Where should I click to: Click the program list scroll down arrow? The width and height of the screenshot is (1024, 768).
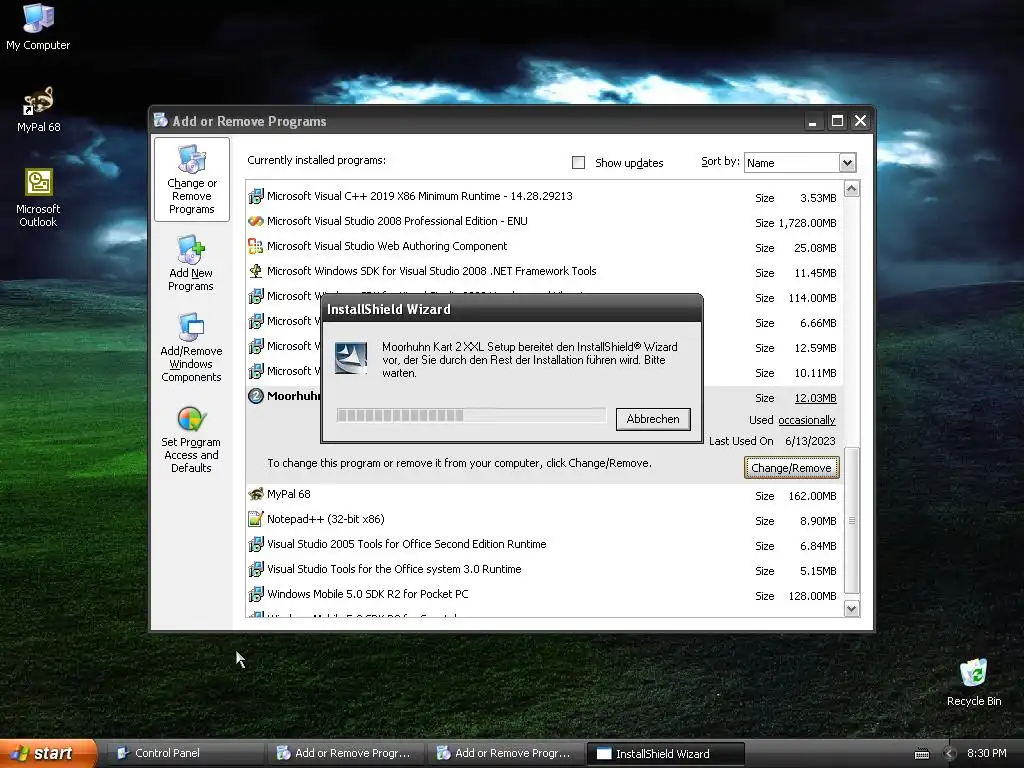tap(852, 609)
